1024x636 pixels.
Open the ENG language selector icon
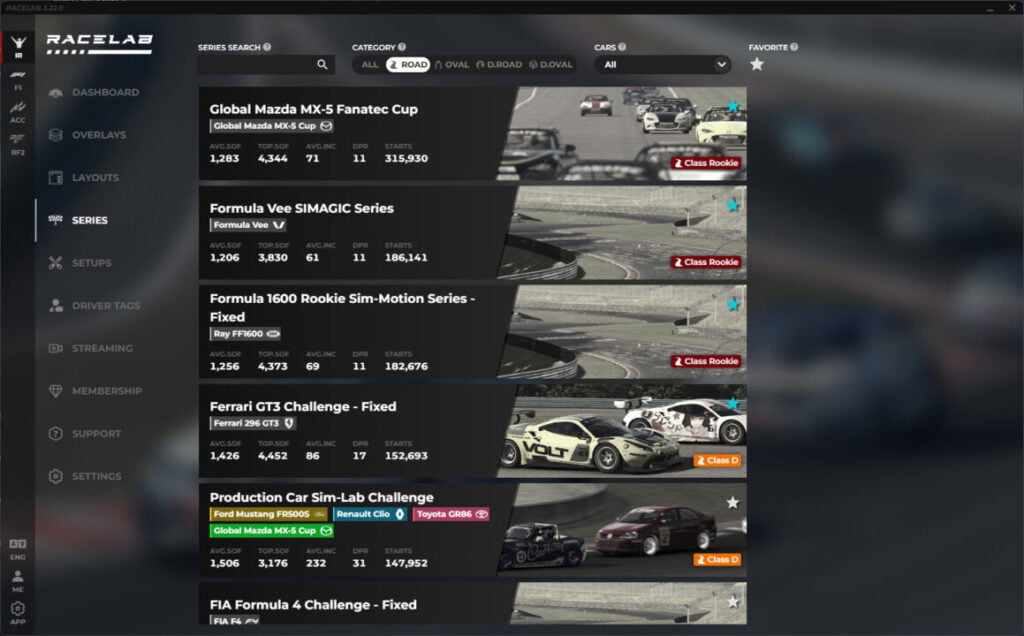pyautogui.click(x=18, y=549)
